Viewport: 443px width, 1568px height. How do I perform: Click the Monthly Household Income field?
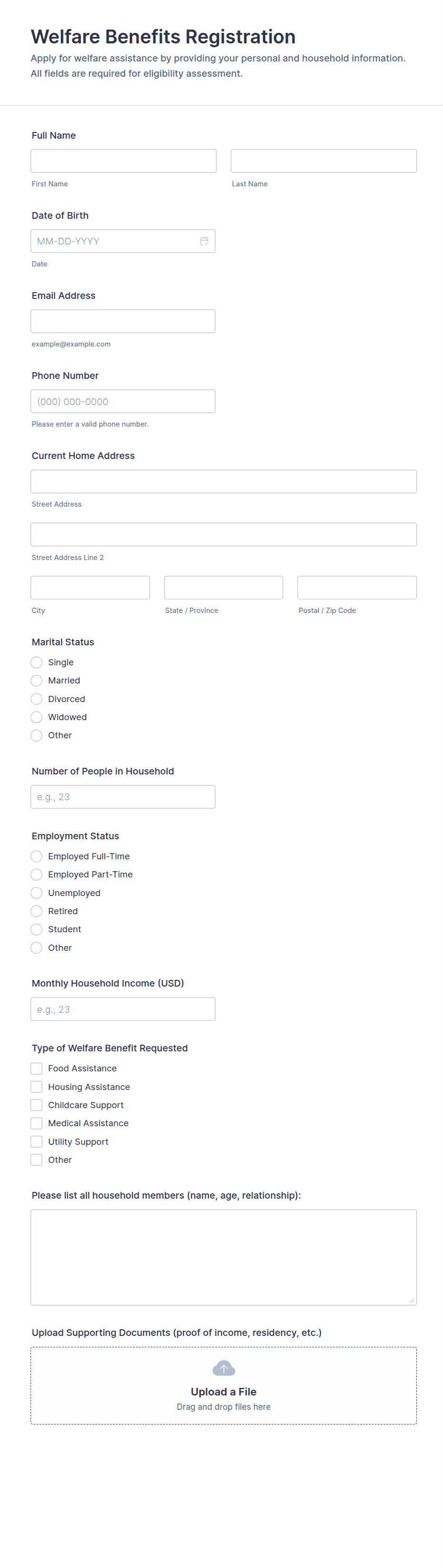pos(123,1009)
